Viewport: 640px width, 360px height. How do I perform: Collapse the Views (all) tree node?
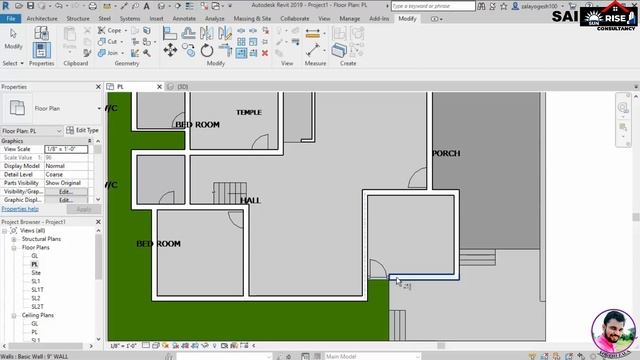4,231
